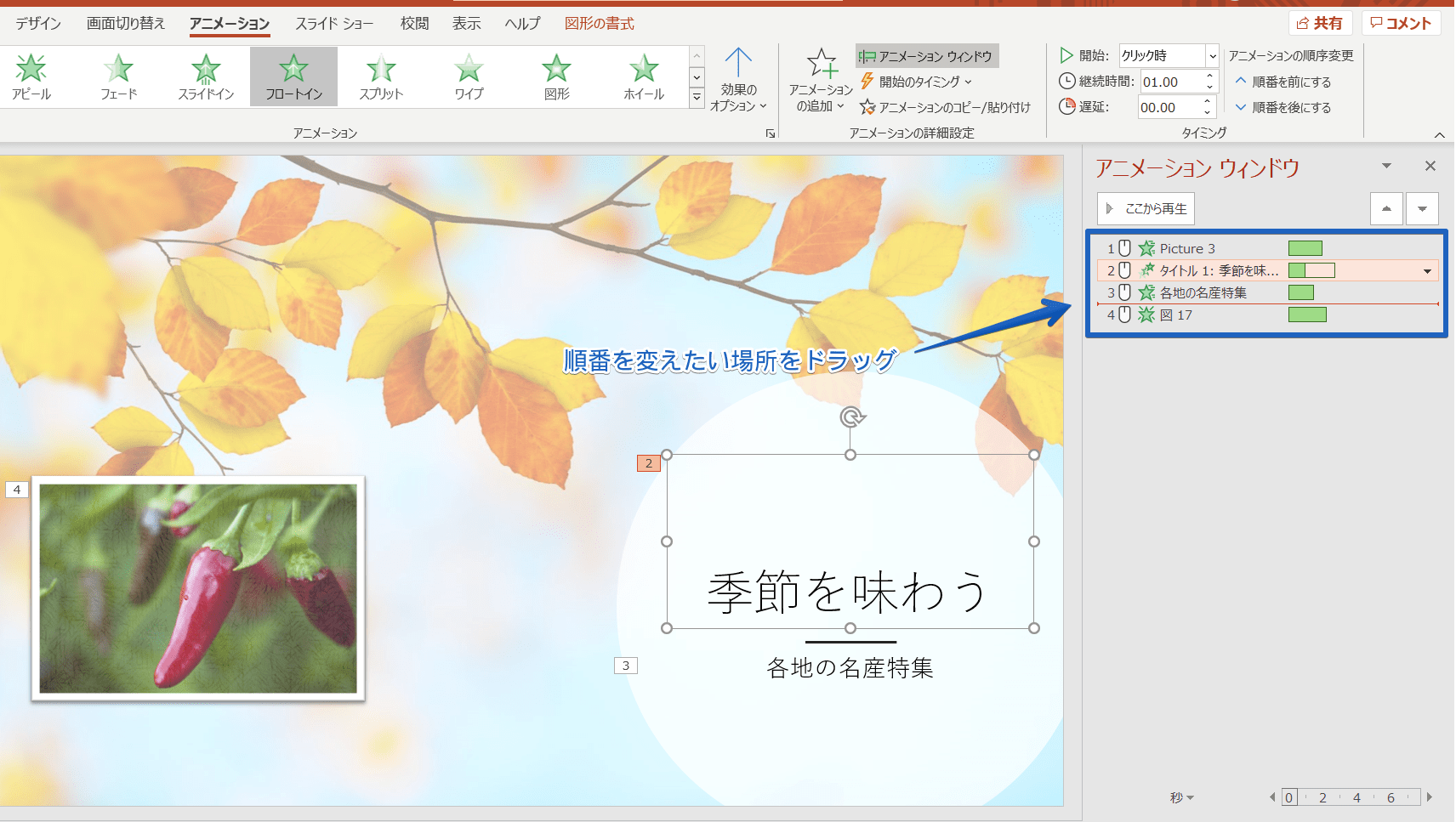Viewport: 1456px width, 822px height.
Task: Close the アニメーション ウィンドウ pane
Action: 1430,166
